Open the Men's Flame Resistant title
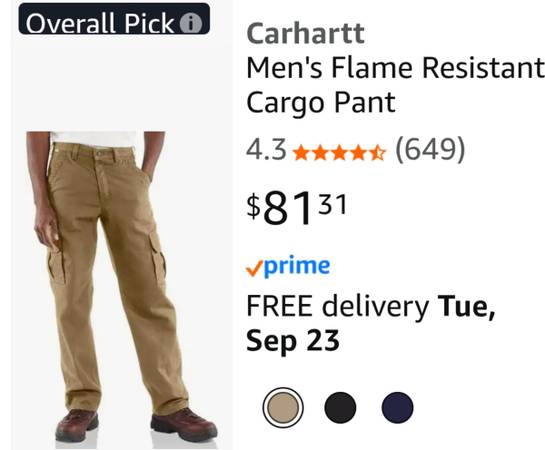 (395, 67)
